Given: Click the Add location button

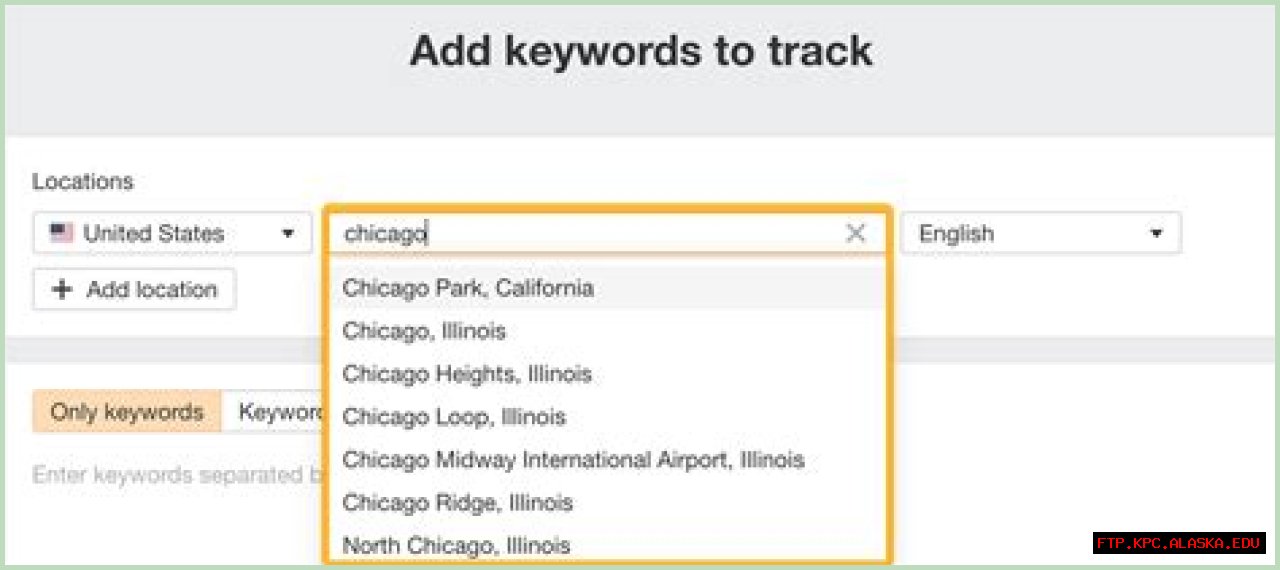Looking at the screenshot, I should coord(134,289).
